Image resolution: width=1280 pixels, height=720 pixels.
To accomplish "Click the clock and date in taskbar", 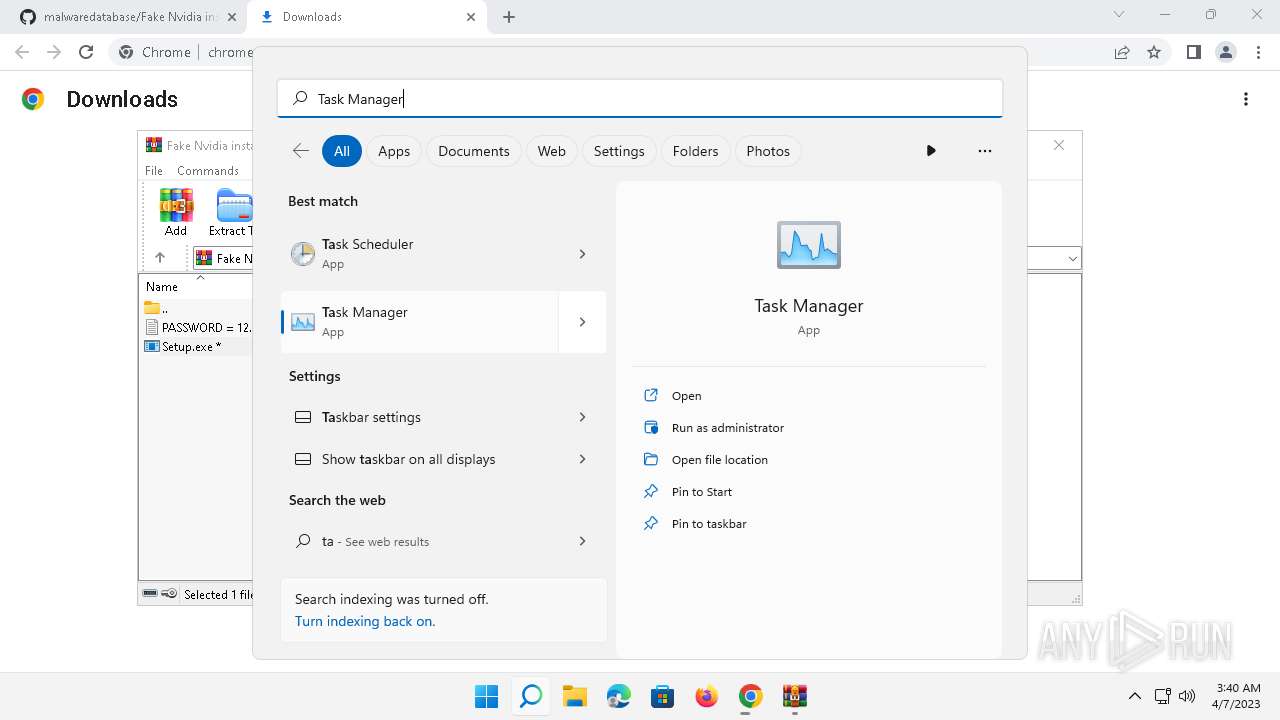I will pos(1238,696).
